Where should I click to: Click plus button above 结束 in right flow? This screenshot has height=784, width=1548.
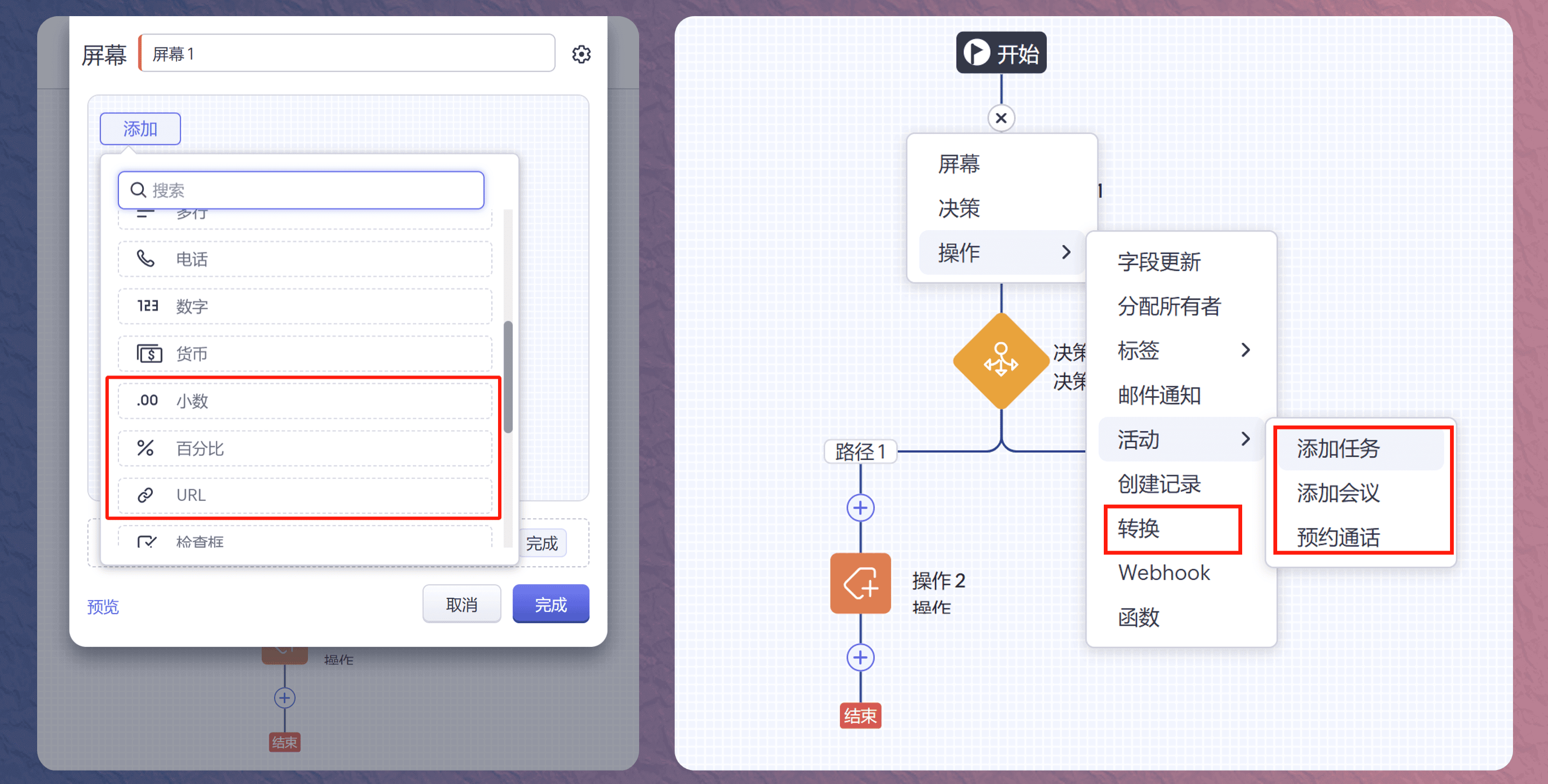click(x=860, y=657)
